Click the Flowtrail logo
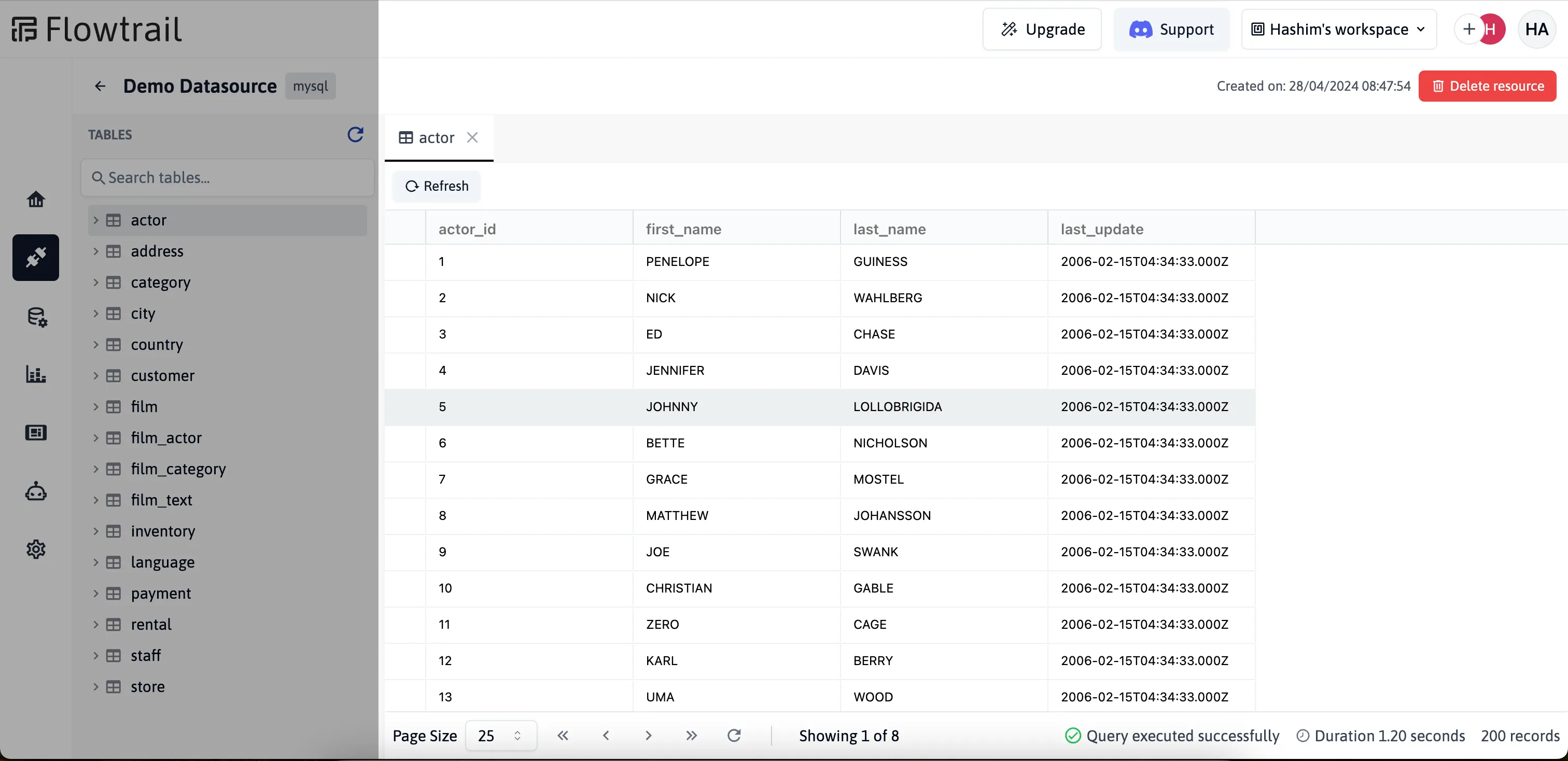 click(97, 29)
